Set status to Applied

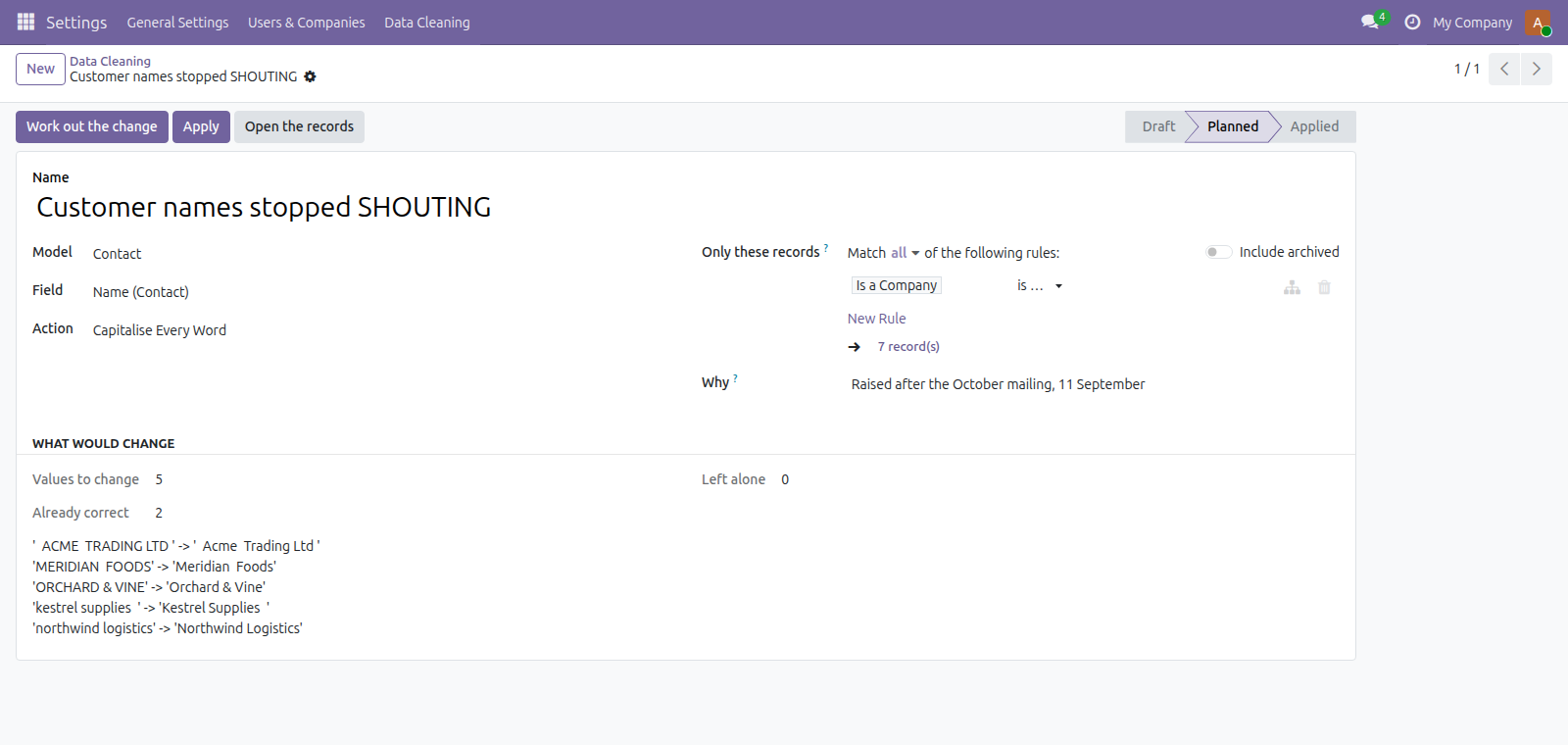click(1314, 126)
